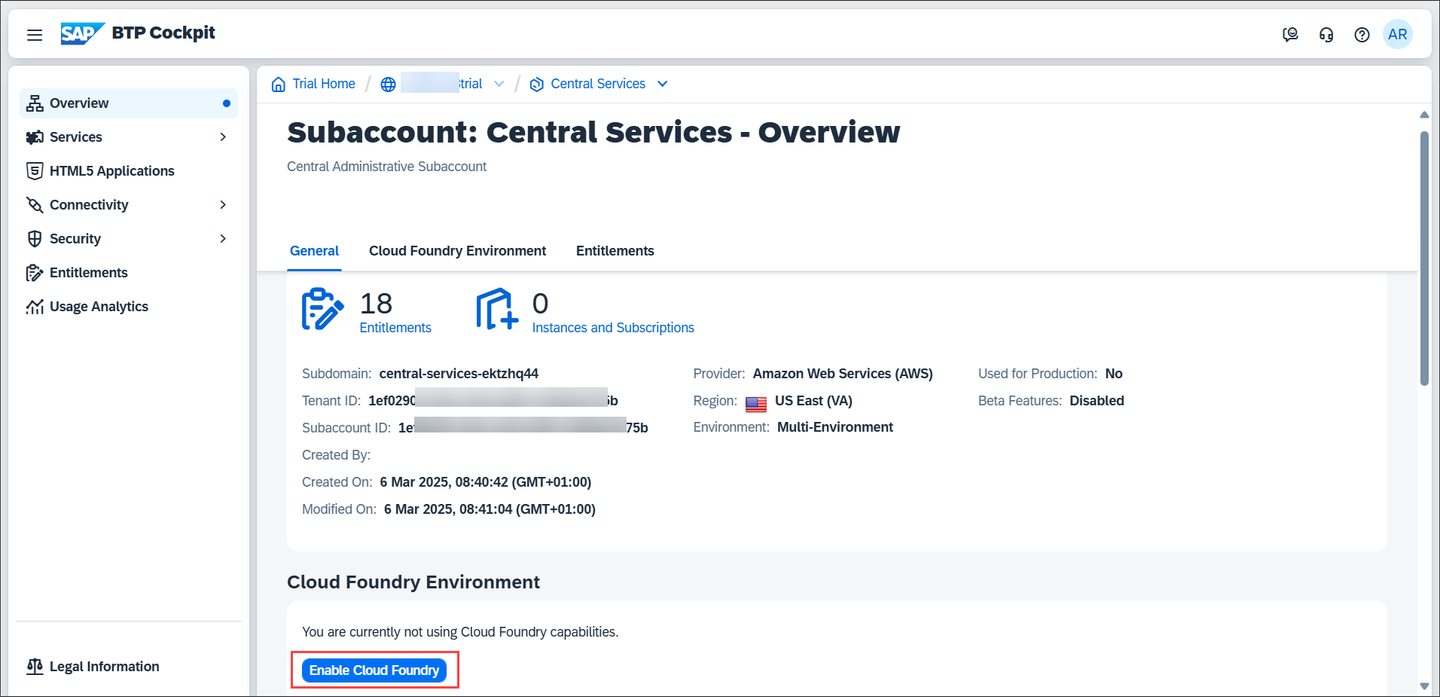The height and width of the screenshot is (697, 1440).
Task: Switch to the Entitlements tab
Action: [615, 251]
